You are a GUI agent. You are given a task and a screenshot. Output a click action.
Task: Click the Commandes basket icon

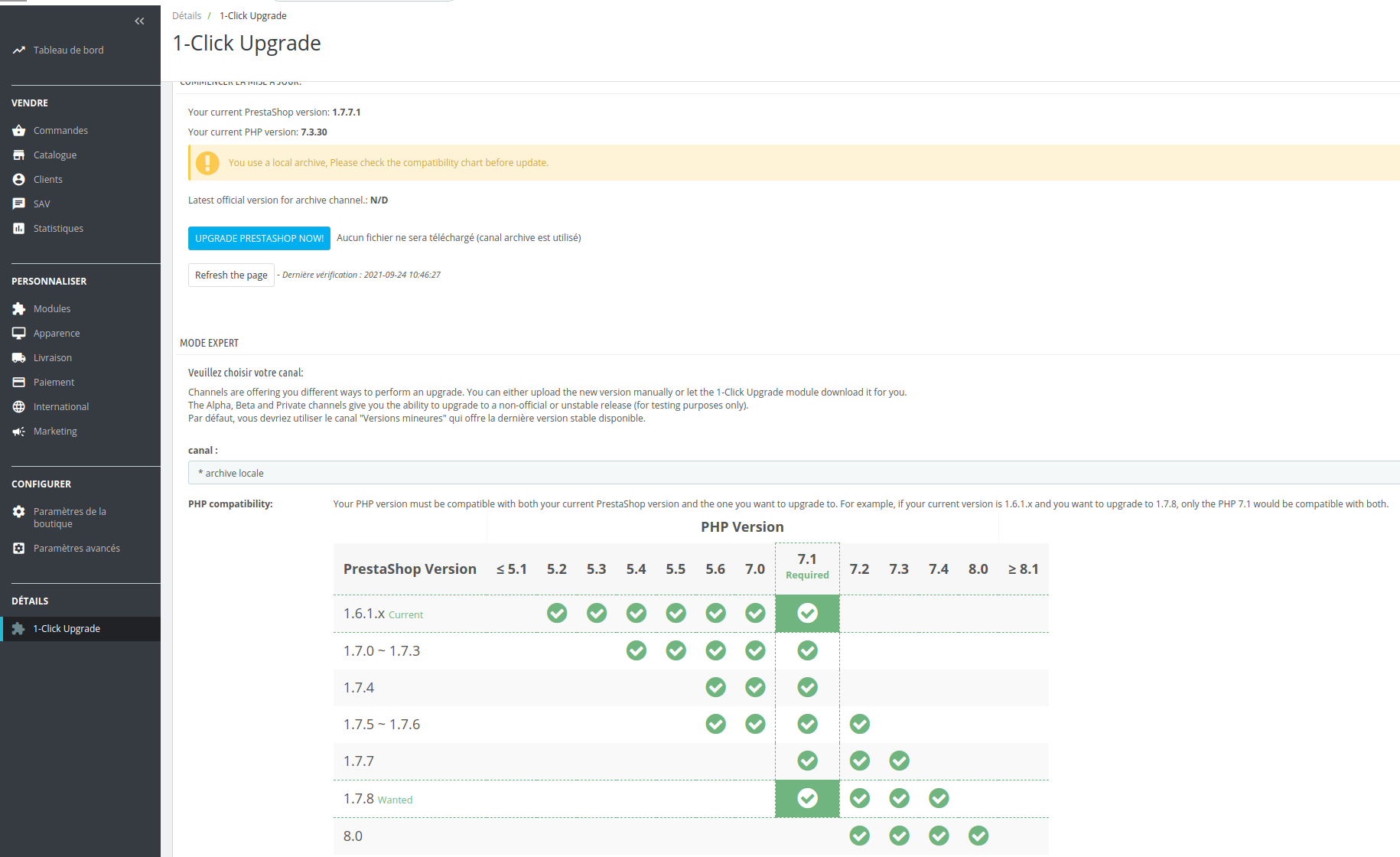19,131
